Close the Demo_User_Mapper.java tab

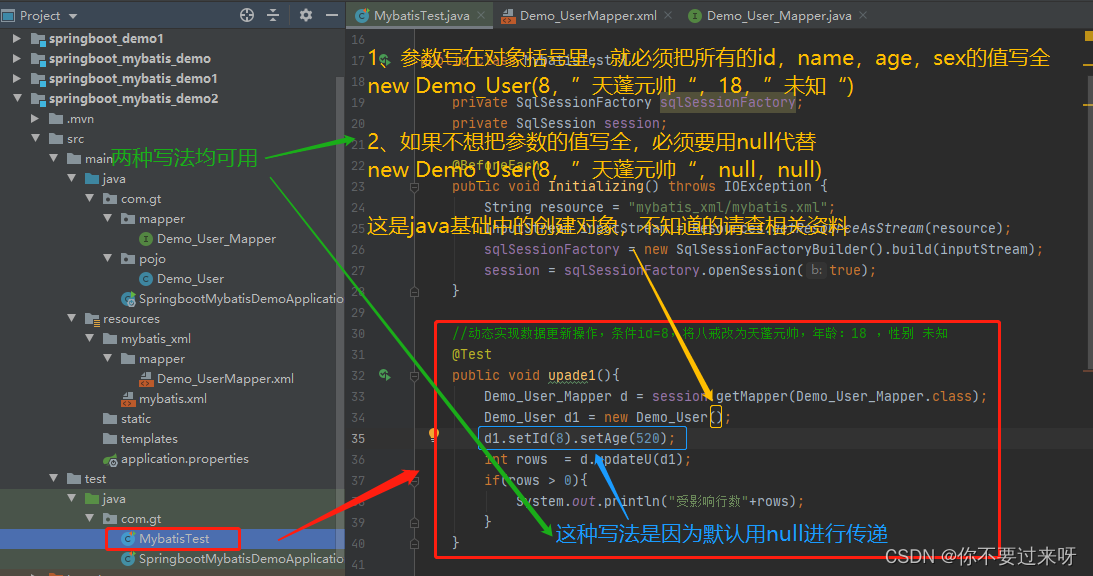863,15
